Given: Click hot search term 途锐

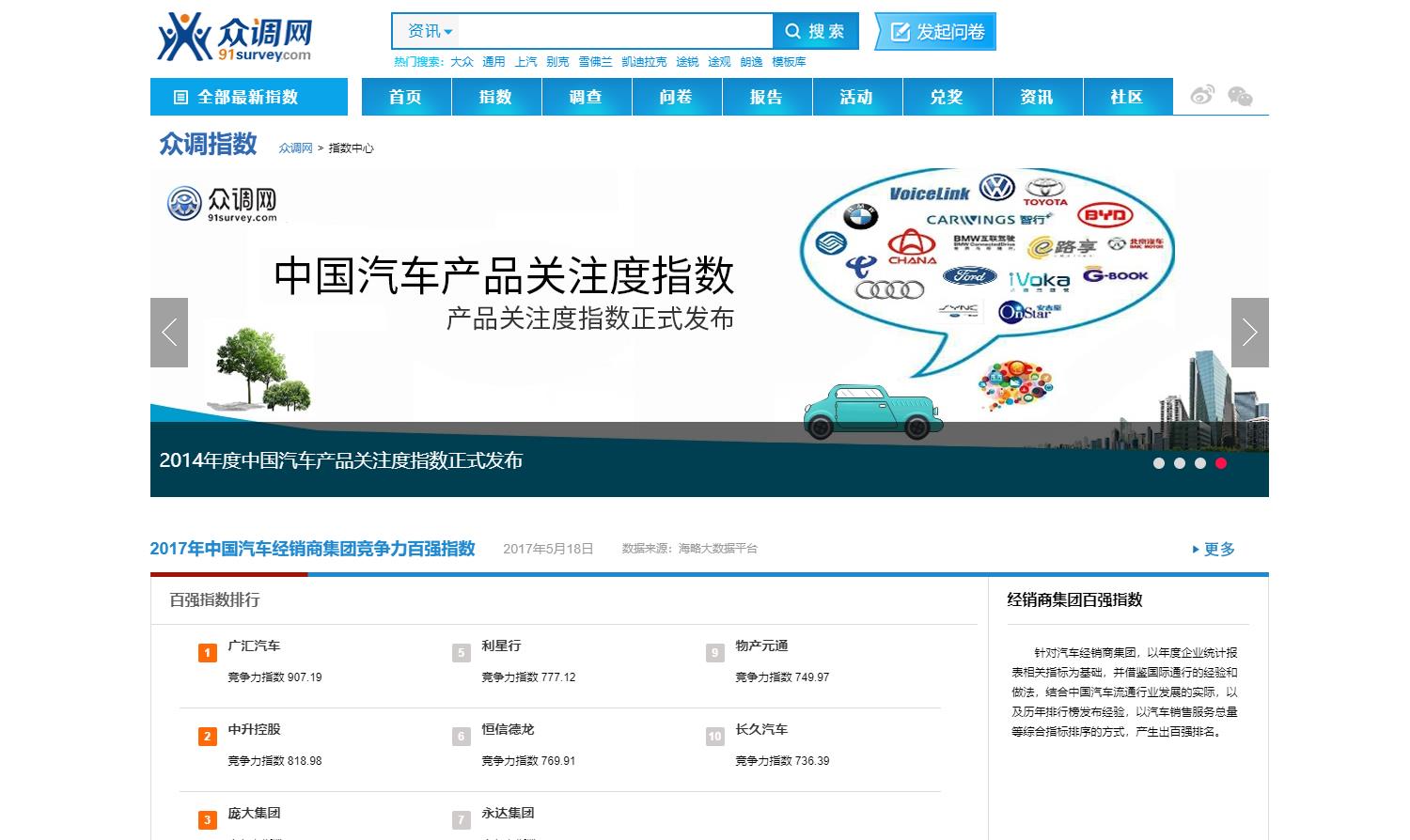Looking at the screenshot, I should 687,62.
